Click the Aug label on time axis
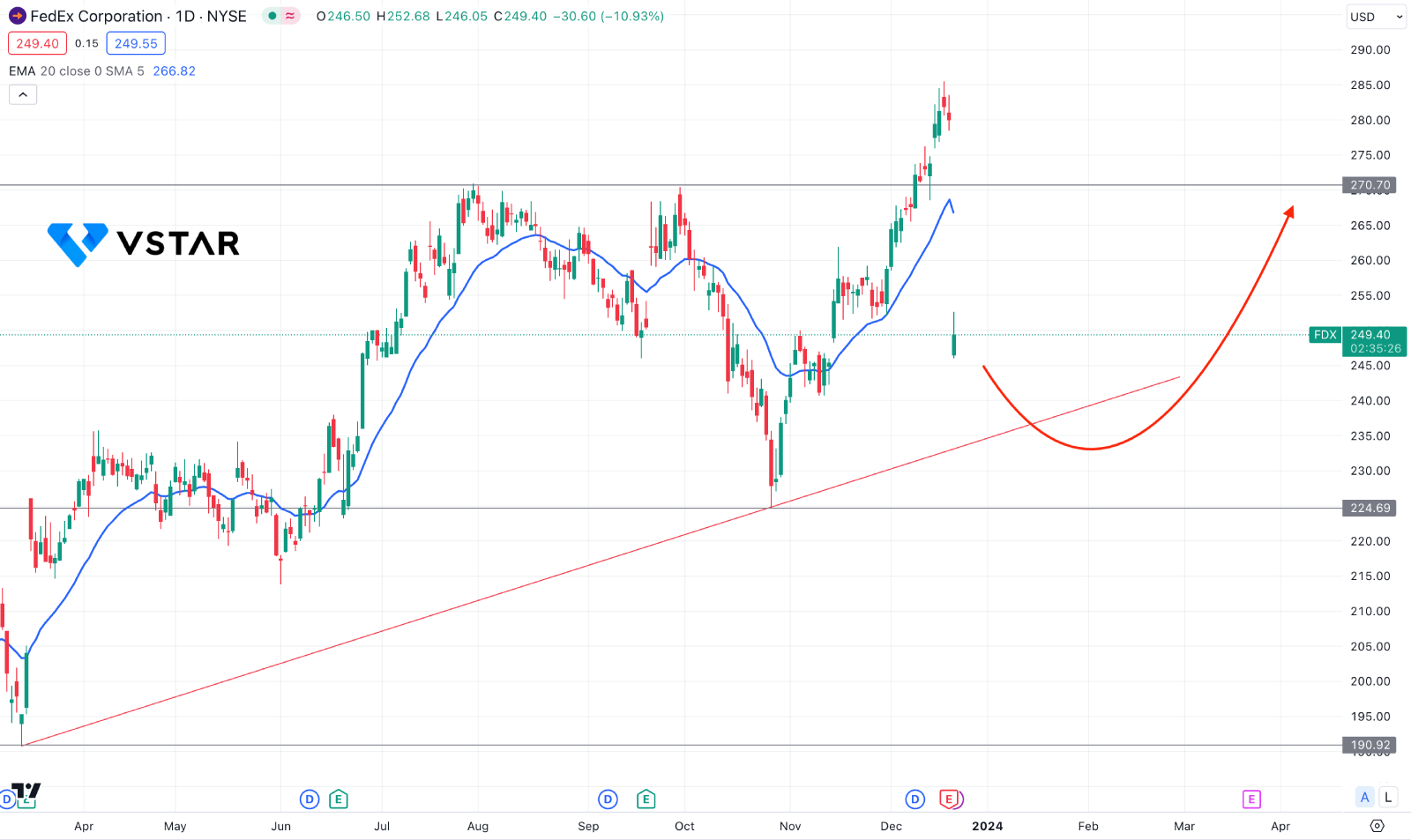 click(x=478, y=826)
